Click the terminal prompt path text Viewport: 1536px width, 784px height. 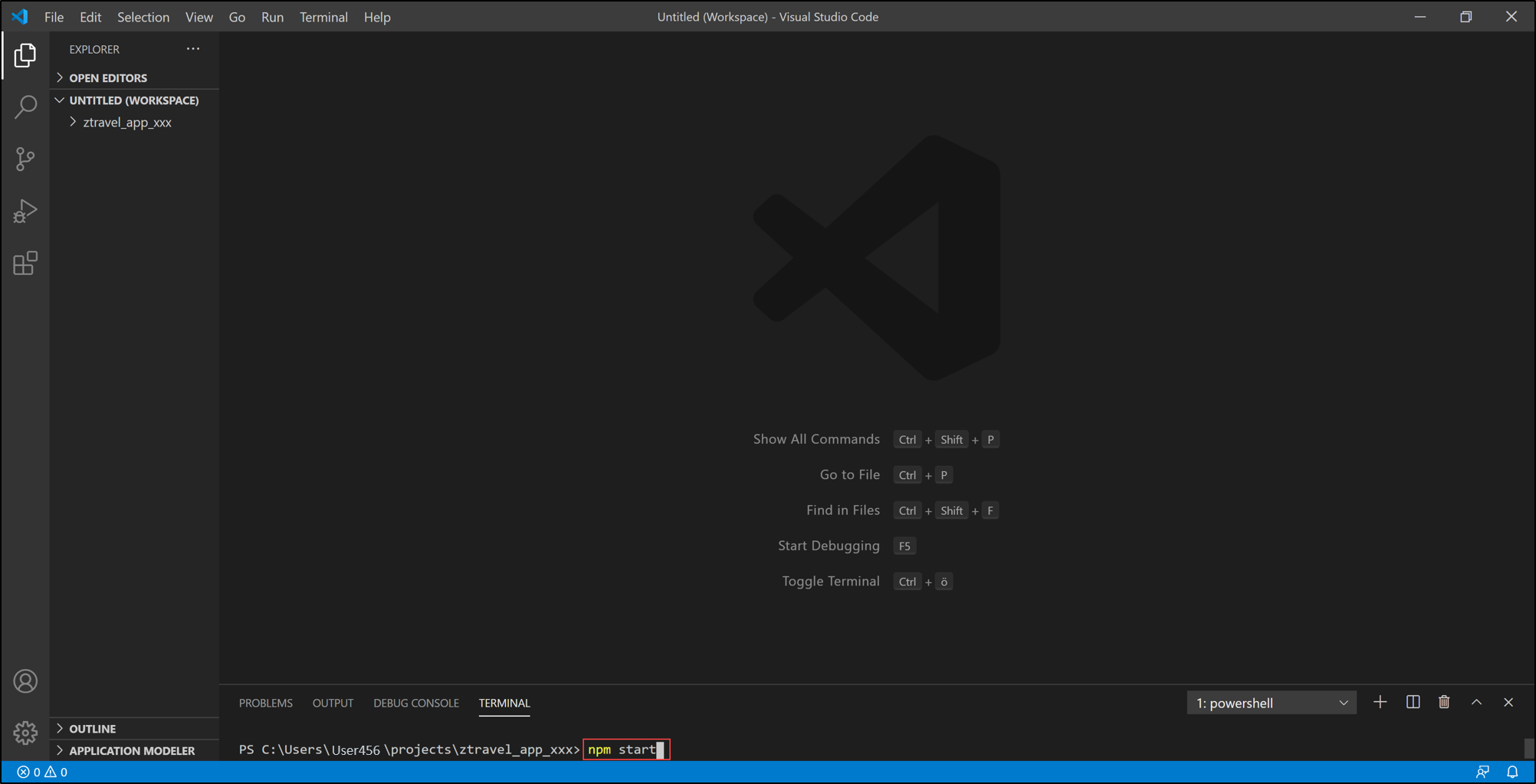point(409,750)
